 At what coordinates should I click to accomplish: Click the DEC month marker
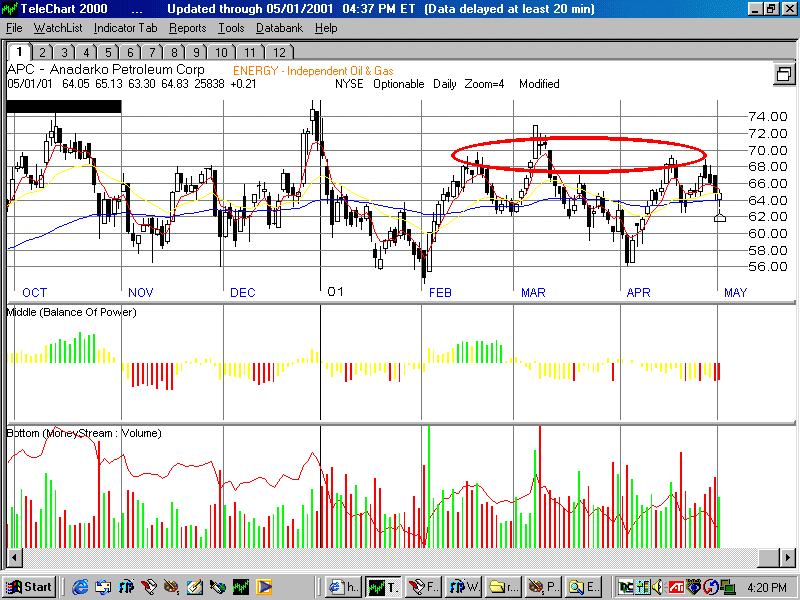(x=243, y=292)
